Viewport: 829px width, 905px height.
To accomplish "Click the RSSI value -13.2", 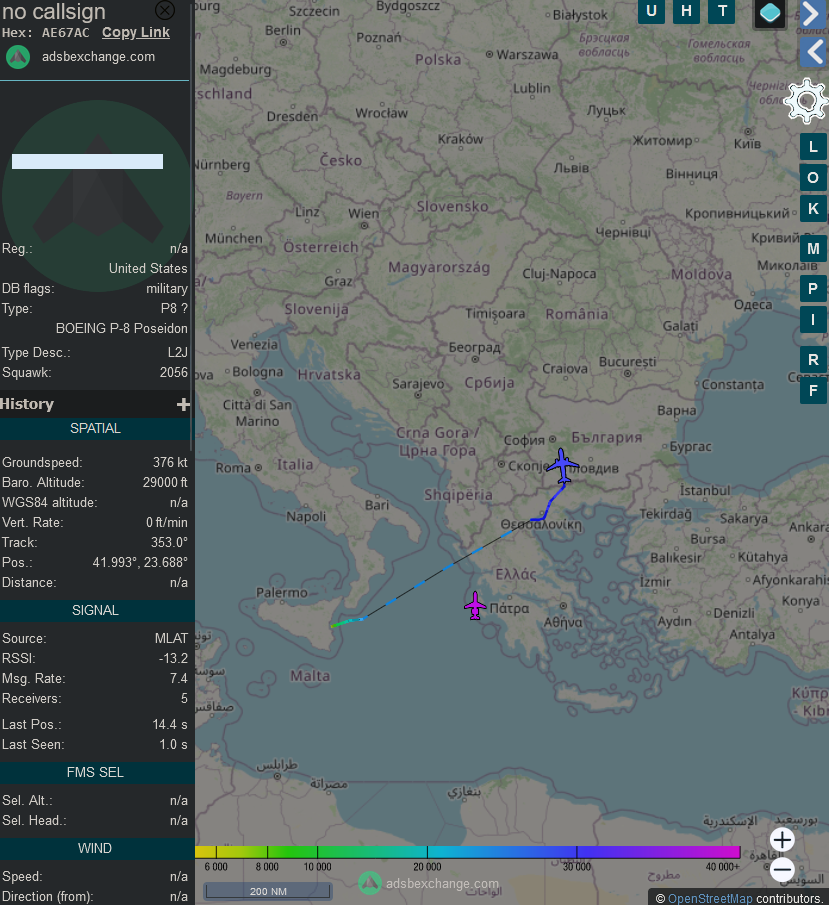I will (x=173, y=659).
